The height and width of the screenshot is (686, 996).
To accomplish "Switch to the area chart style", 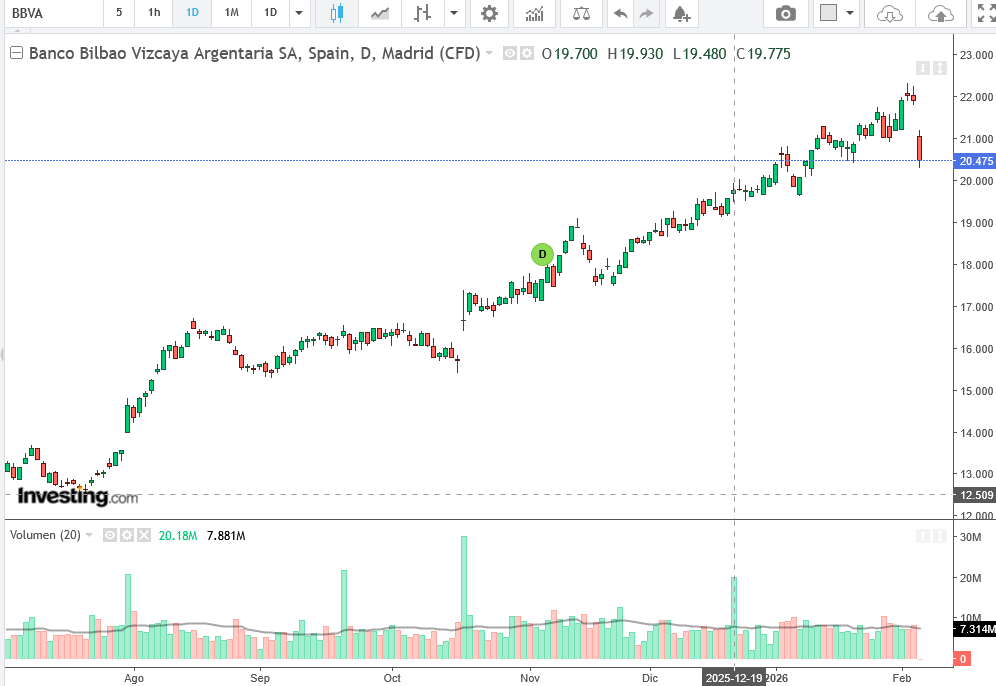I will (380, 13).
